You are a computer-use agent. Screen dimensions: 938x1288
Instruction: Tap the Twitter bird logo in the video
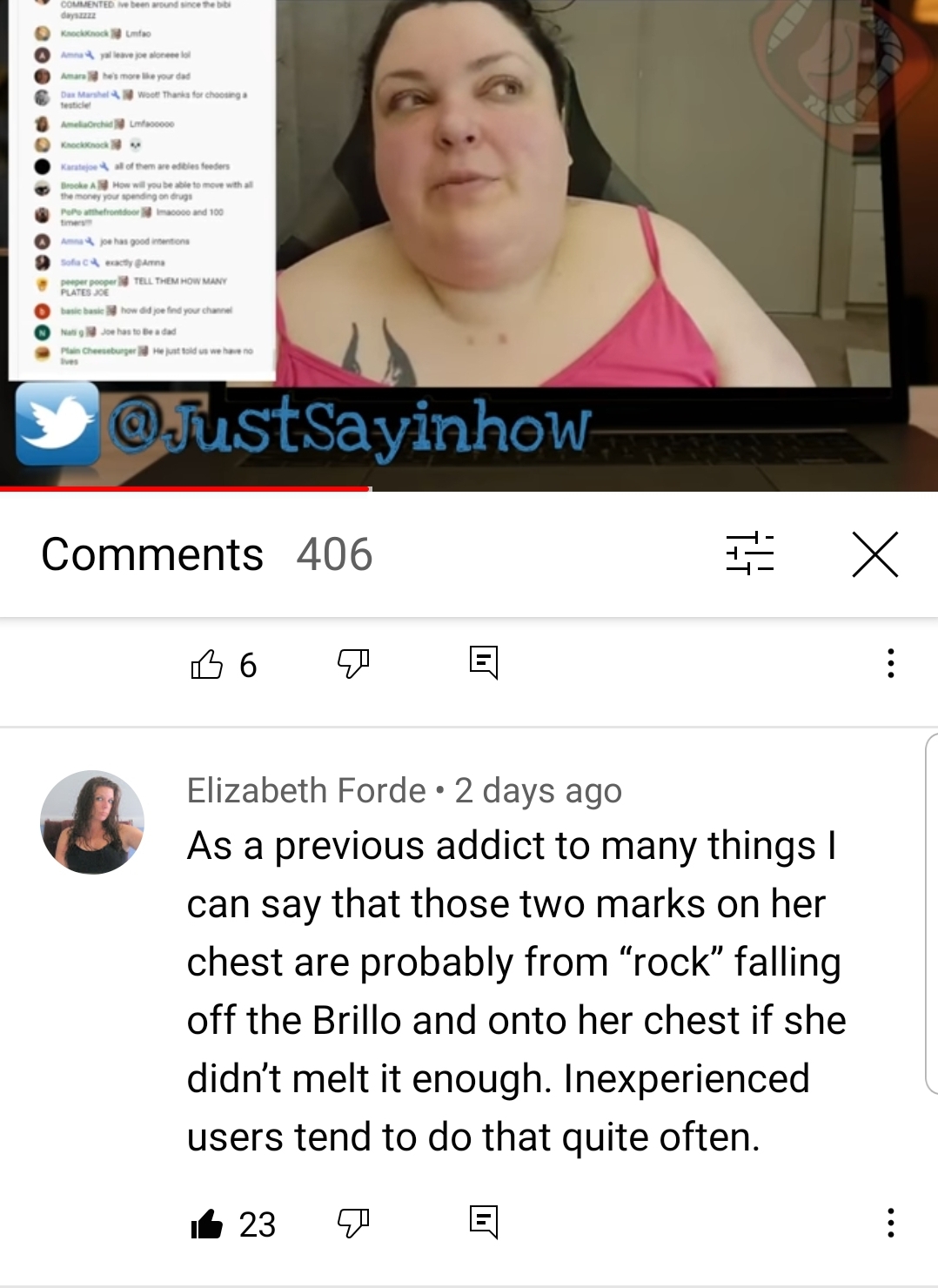57,424
